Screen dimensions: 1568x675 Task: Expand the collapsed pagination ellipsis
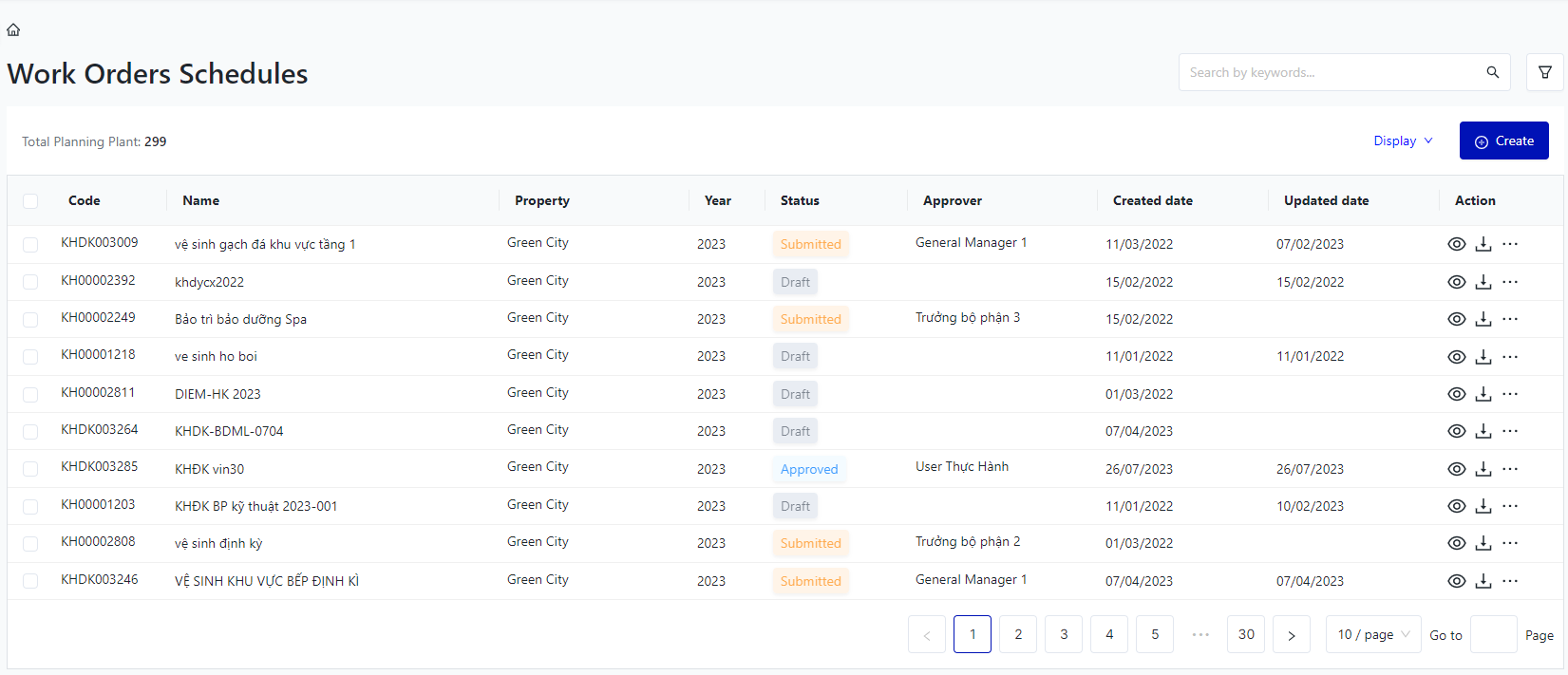click(1200, 634)
